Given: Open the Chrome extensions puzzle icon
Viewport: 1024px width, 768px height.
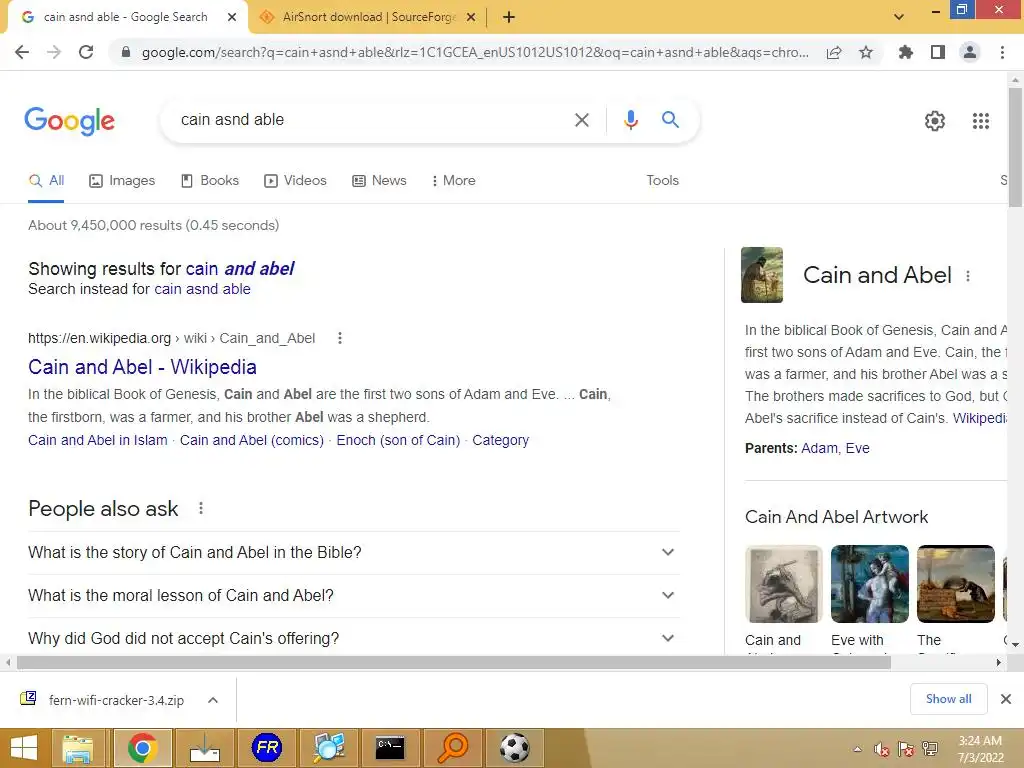Looking at the screenshot, I should click(906, 52).
